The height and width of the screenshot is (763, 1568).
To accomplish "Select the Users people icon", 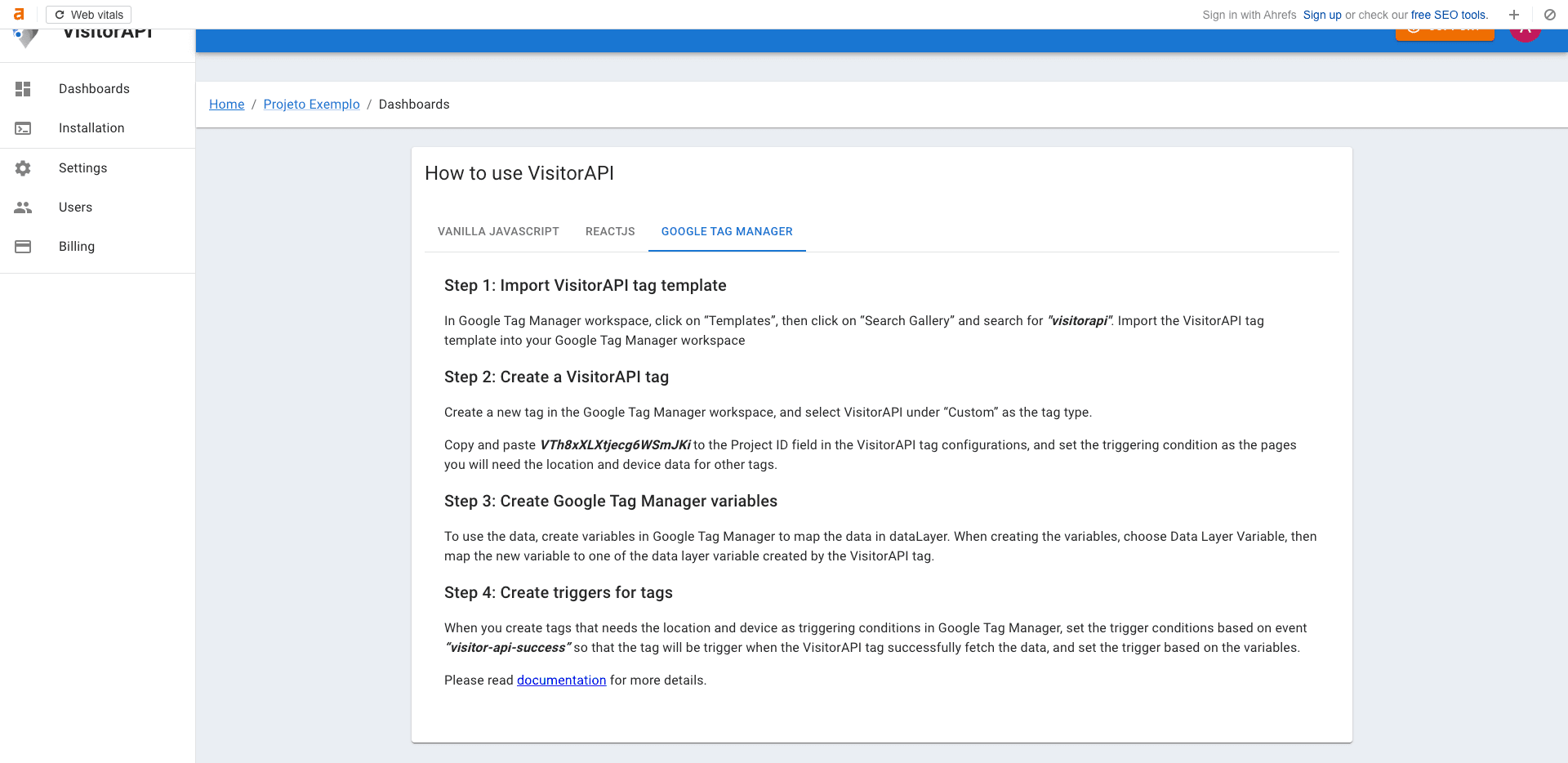I will pyautogui.click(x=23, y=207).
